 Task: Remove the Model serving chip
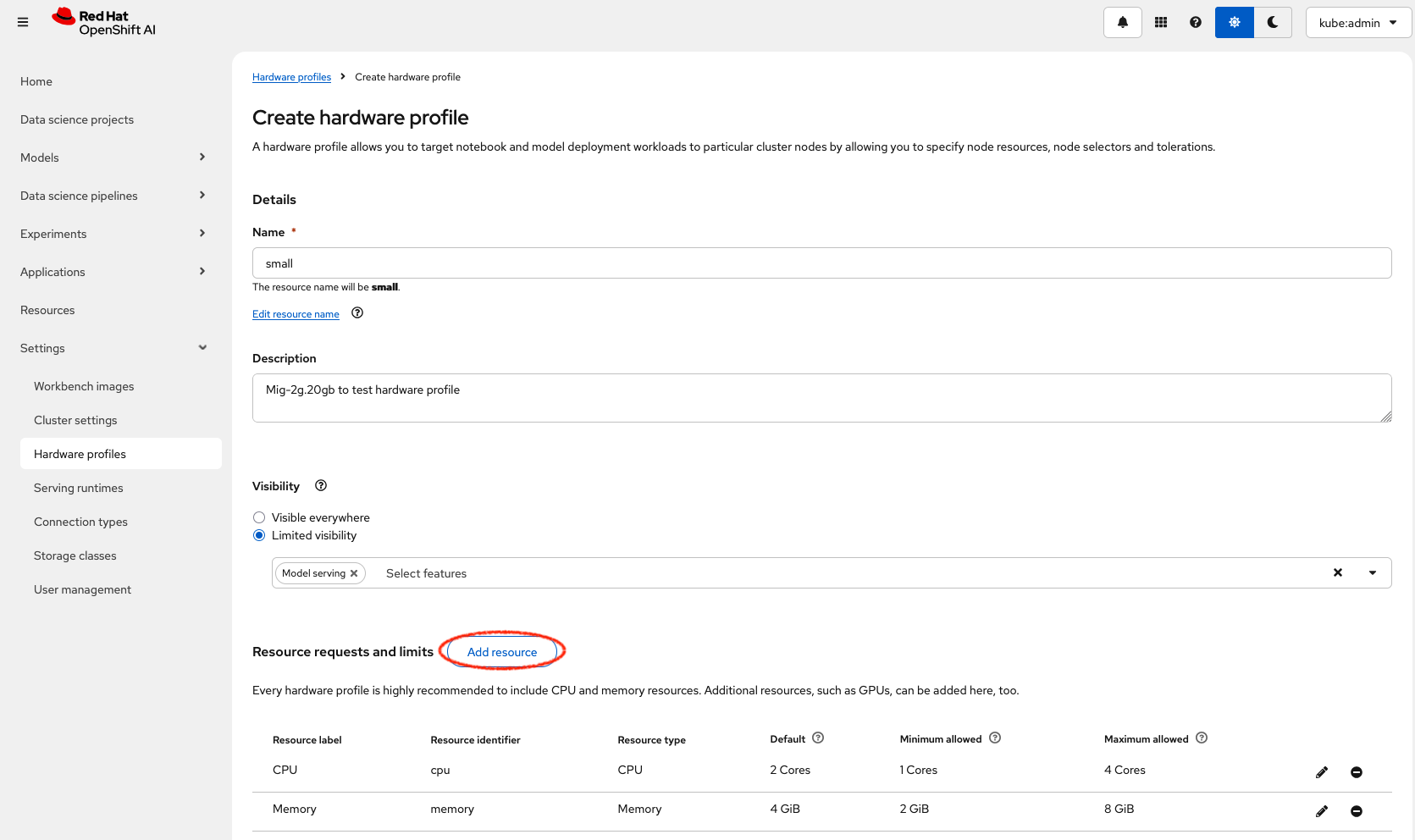(354, 573)
